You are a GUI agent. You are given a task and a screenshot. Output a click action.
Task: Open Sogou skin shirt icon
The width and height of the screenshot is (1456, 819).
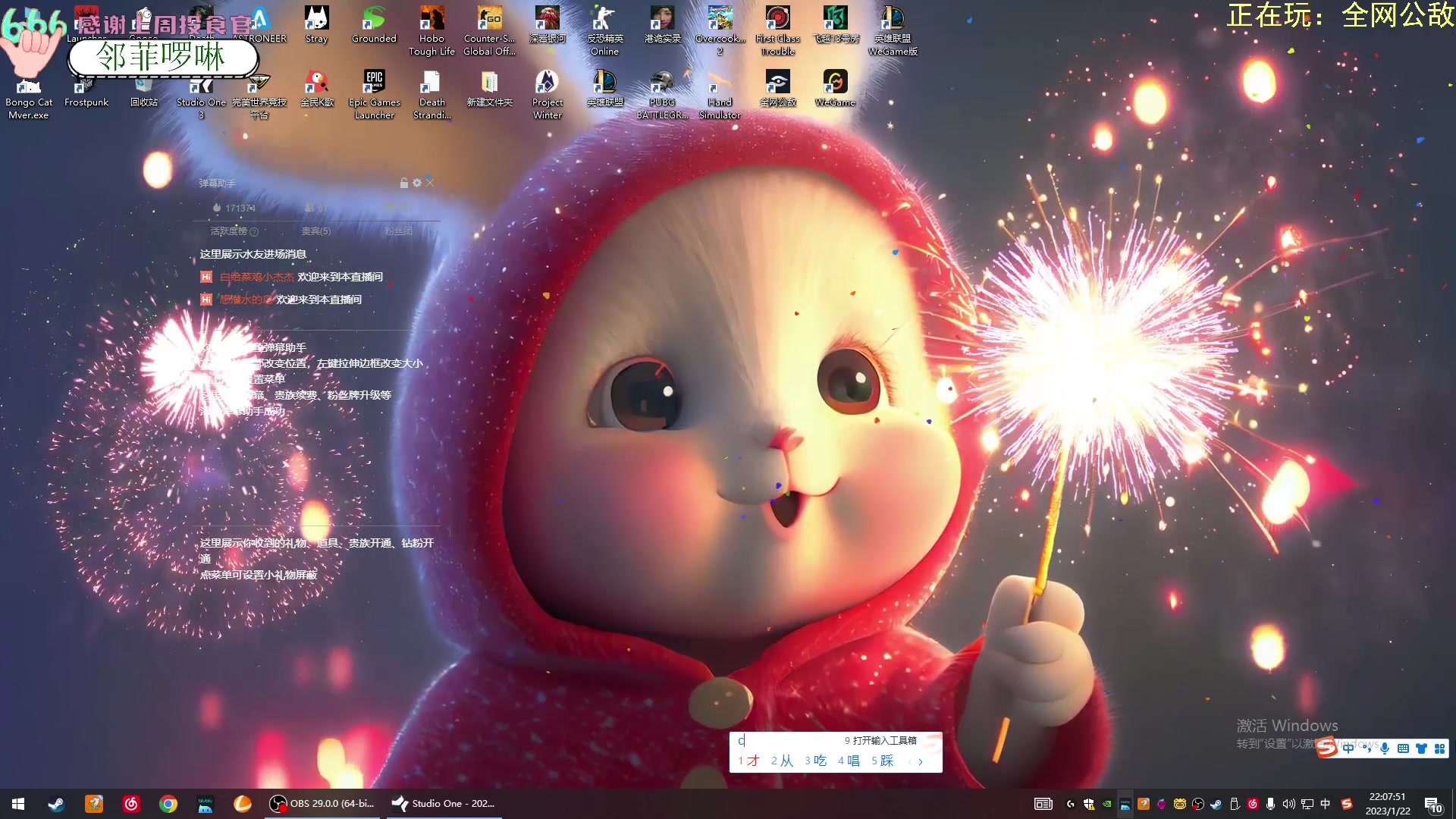pos(1421,748)
